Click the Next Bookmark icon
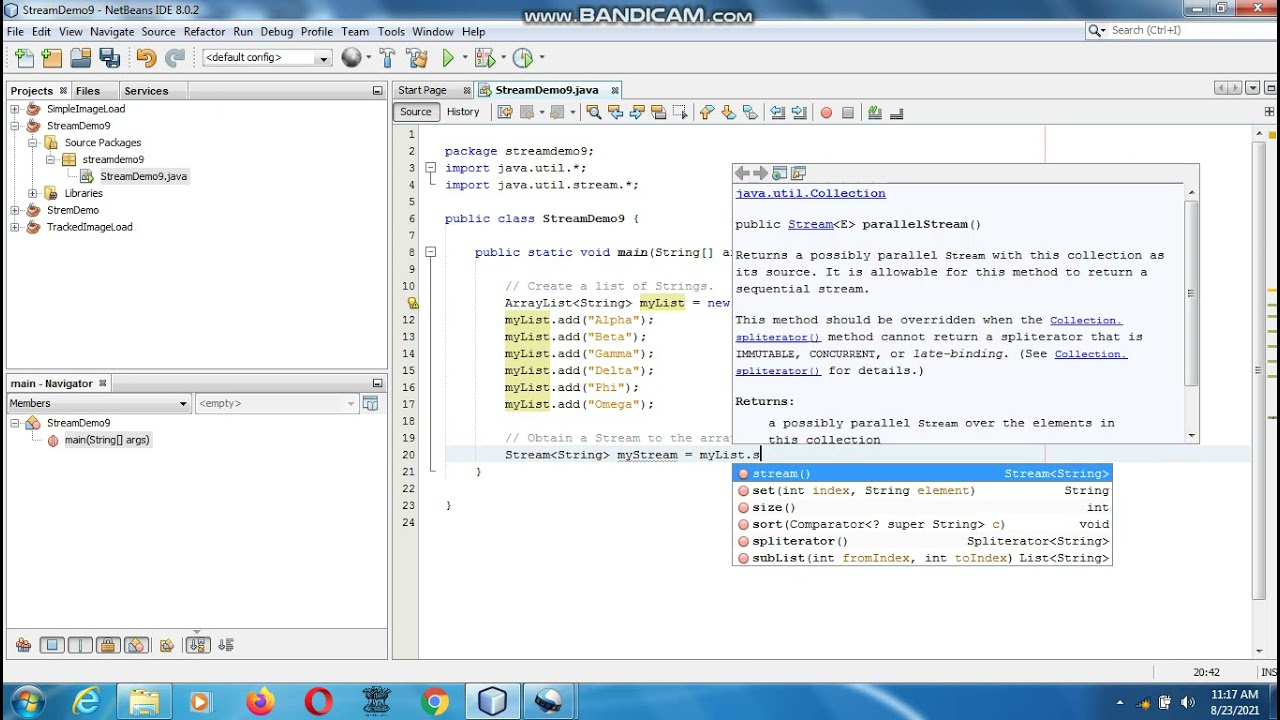The width and height of the screenshot is (1280, 720). [728, 113]
